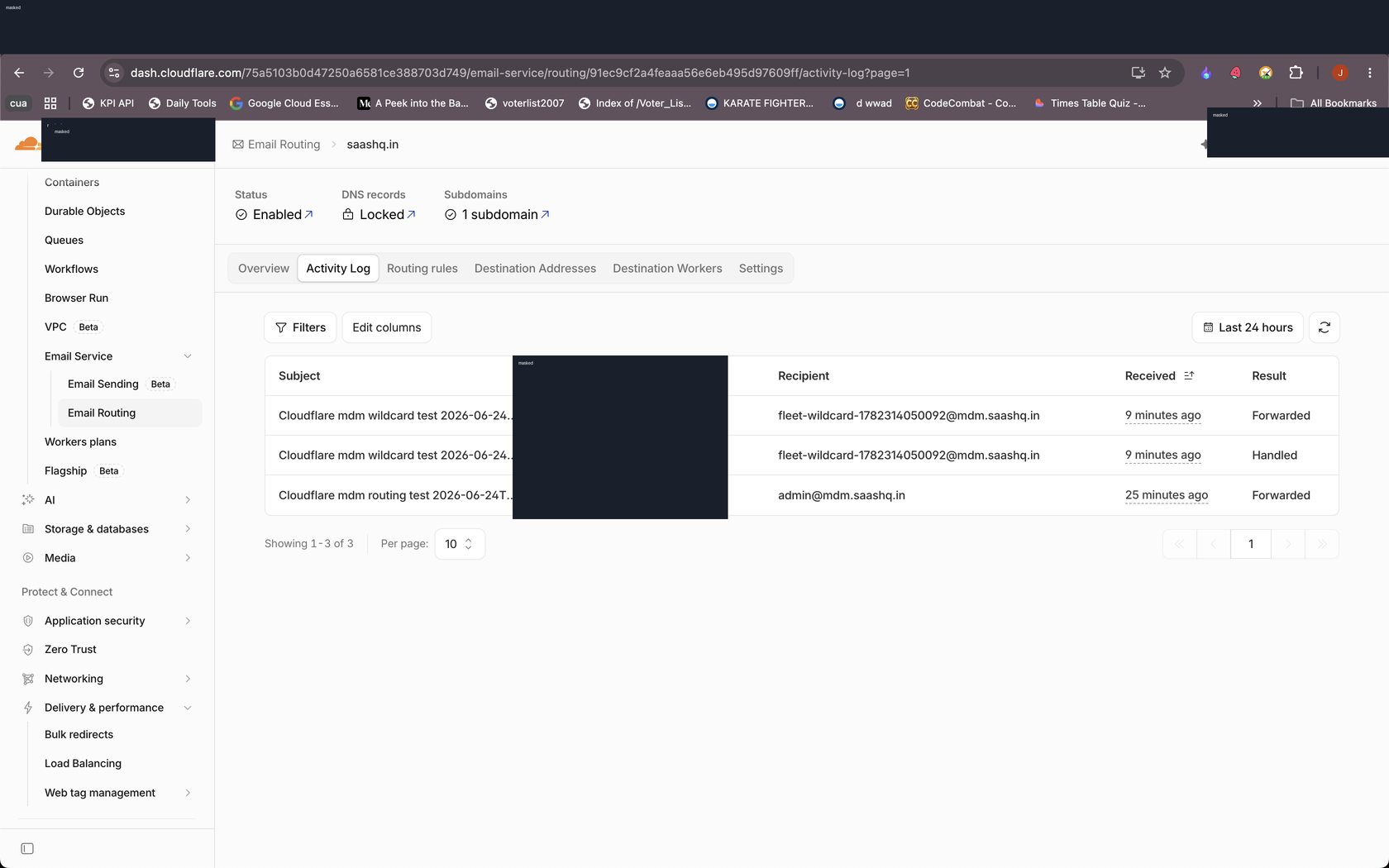
Task: Select the Activity Log tab
Action: click(338, 269)
